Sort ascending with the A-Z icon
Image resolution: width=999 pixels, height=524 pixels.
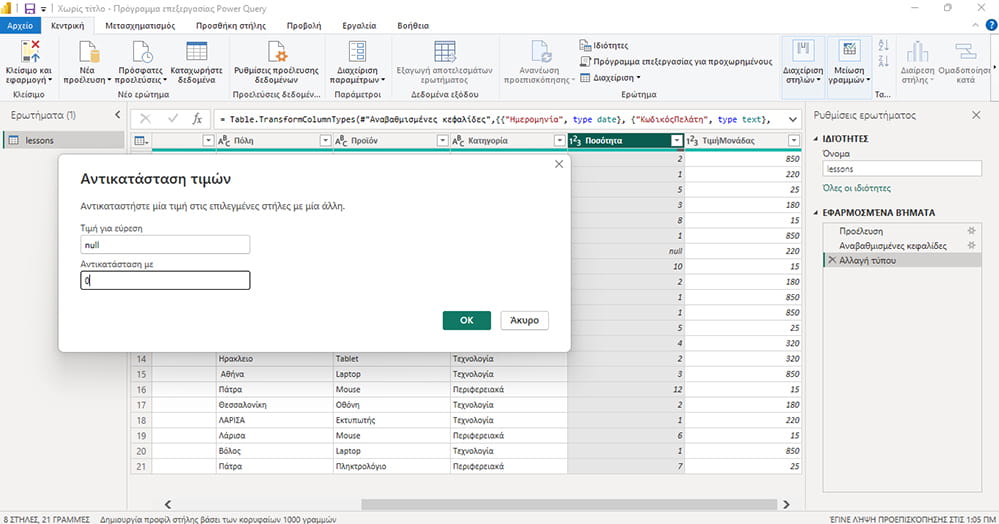coord(883,45)
